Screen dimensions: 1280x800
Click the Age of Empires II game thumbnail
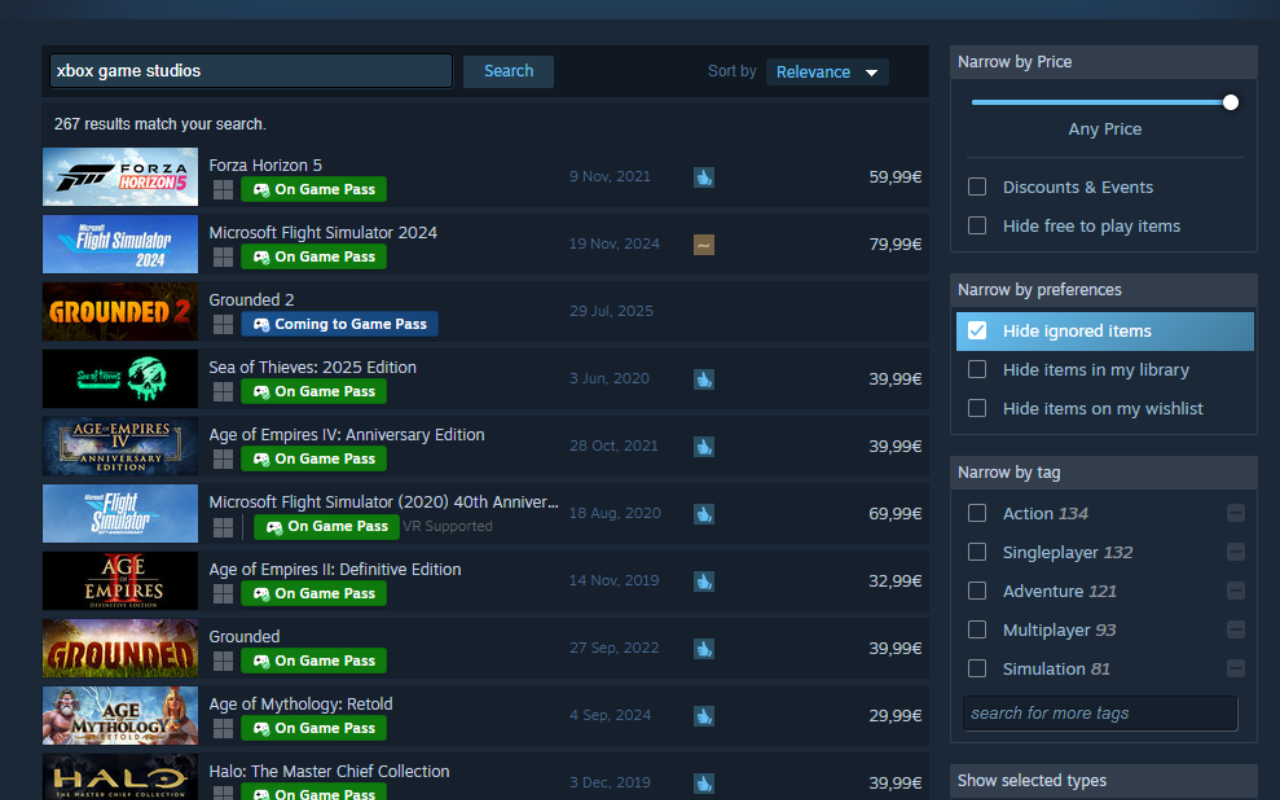pos(120,581)
